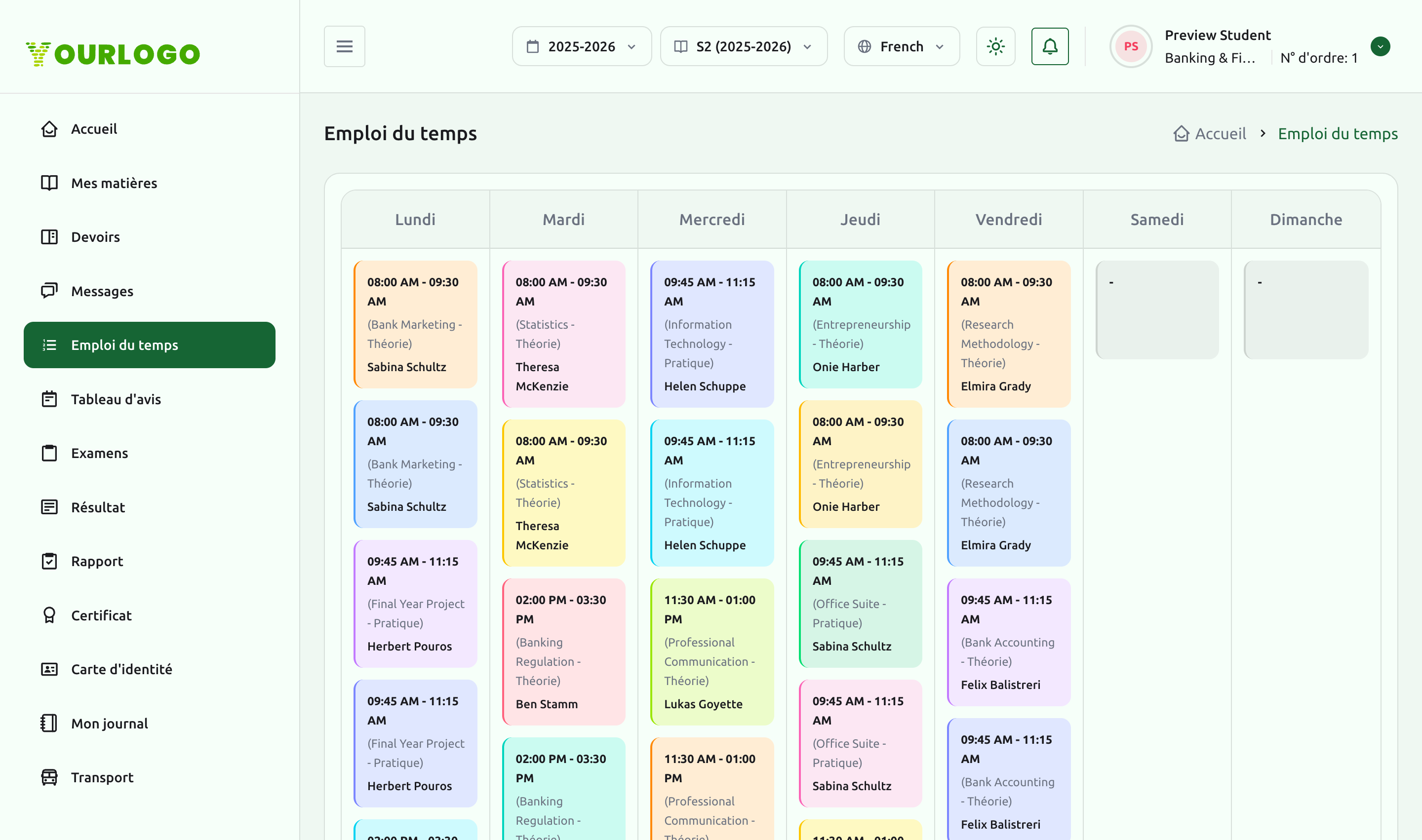1422x840 pixels.
Task: Open Mon journal in sidebar
Action: 150,724
